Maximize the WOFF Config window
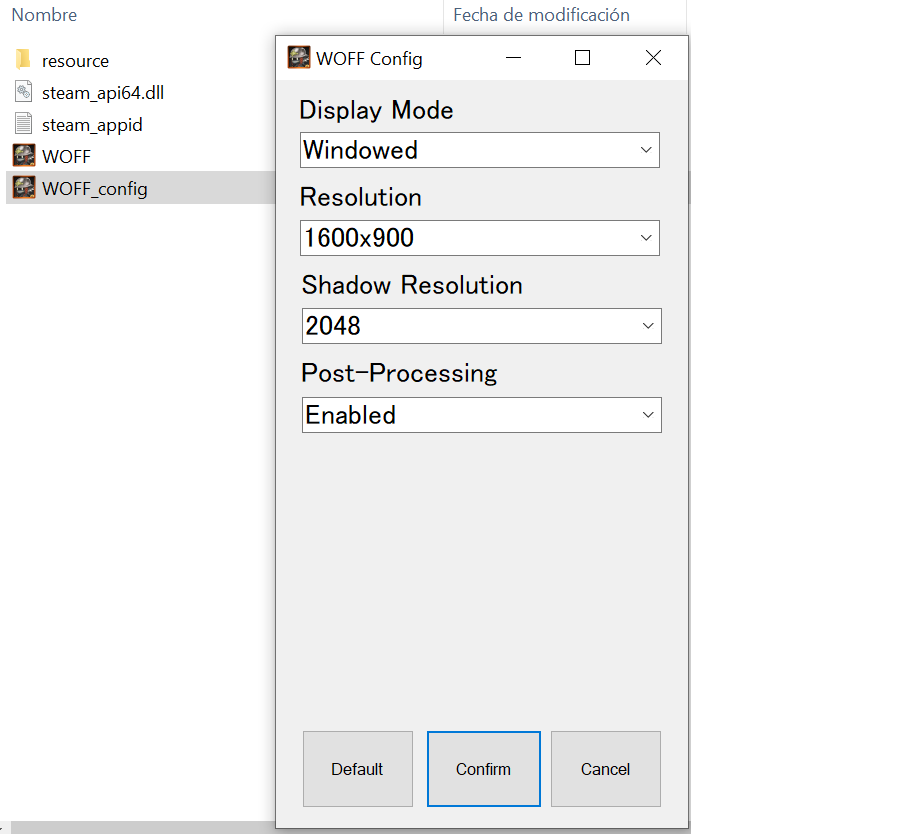897x834 pixels. [583, 58]
